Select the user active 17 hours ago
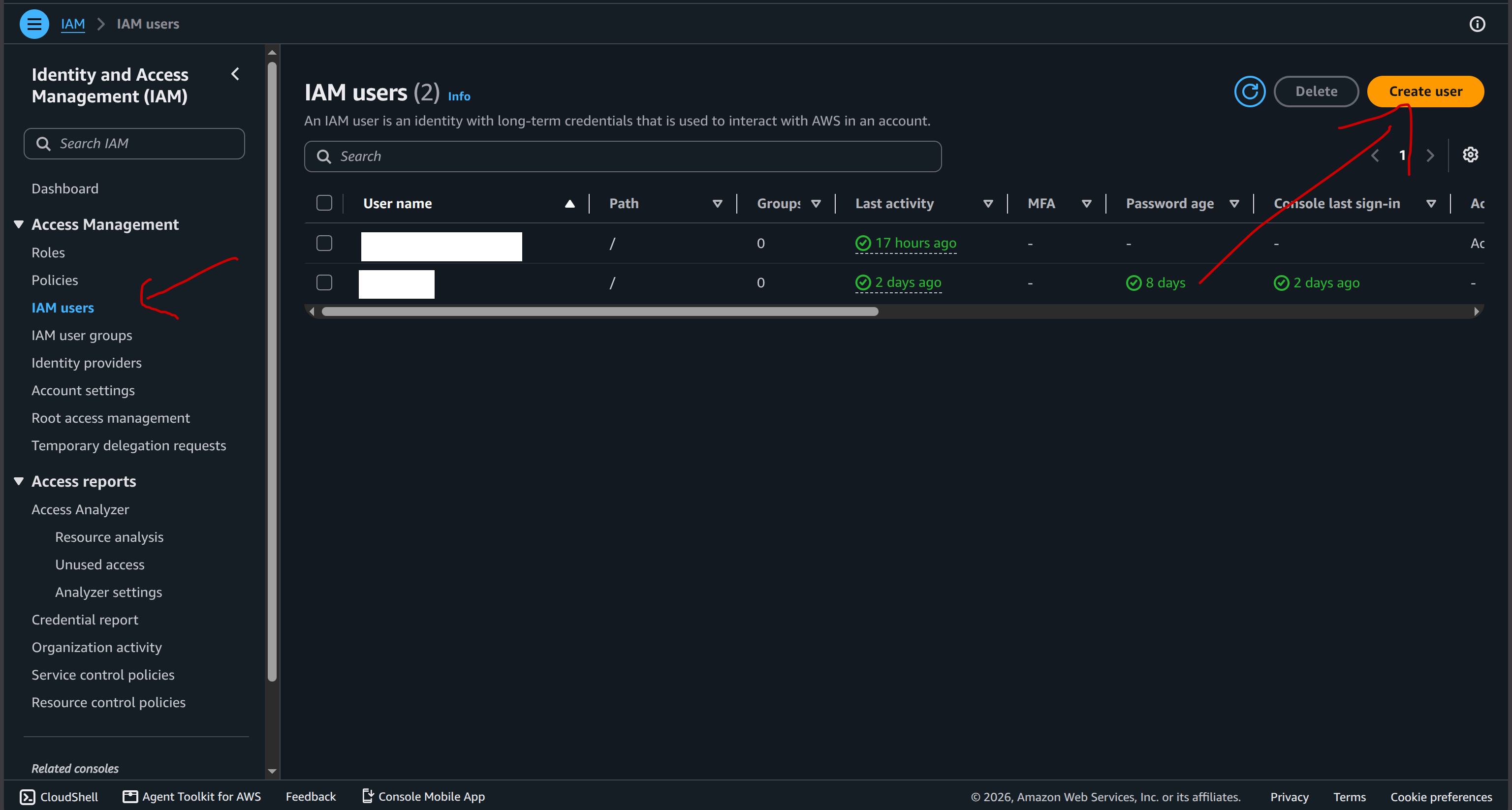The image size is (1512, 810). 324,243
